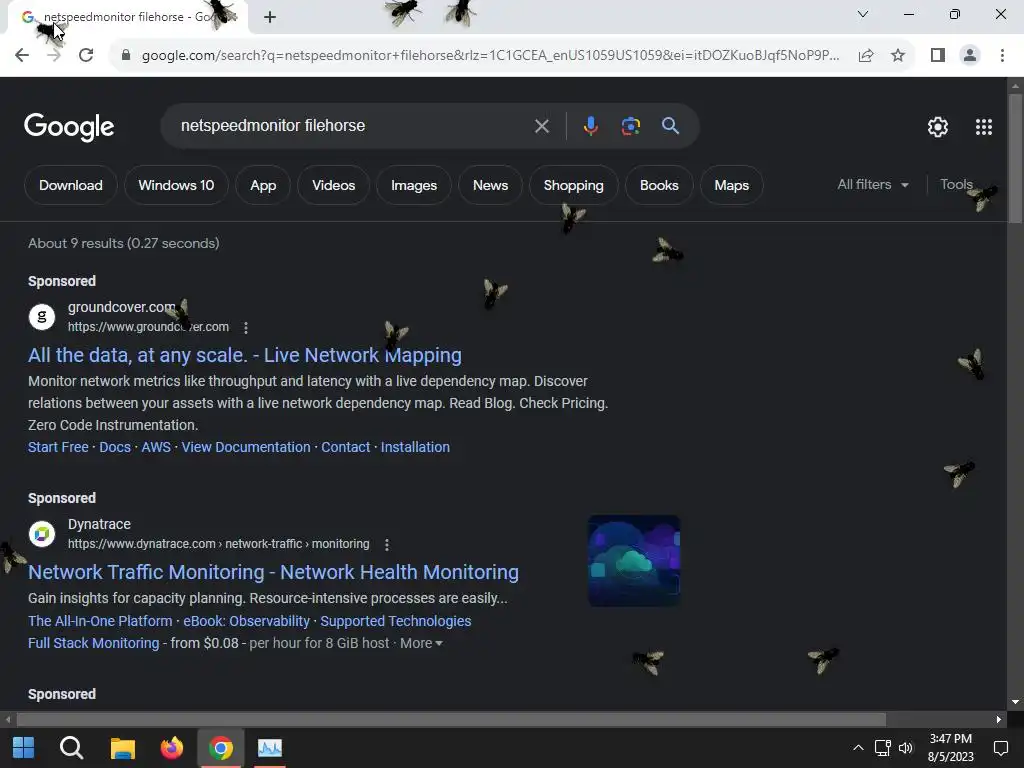Open View Documentation sitelink
Screen dimensions: 1024x768
[x=246, y=447]
